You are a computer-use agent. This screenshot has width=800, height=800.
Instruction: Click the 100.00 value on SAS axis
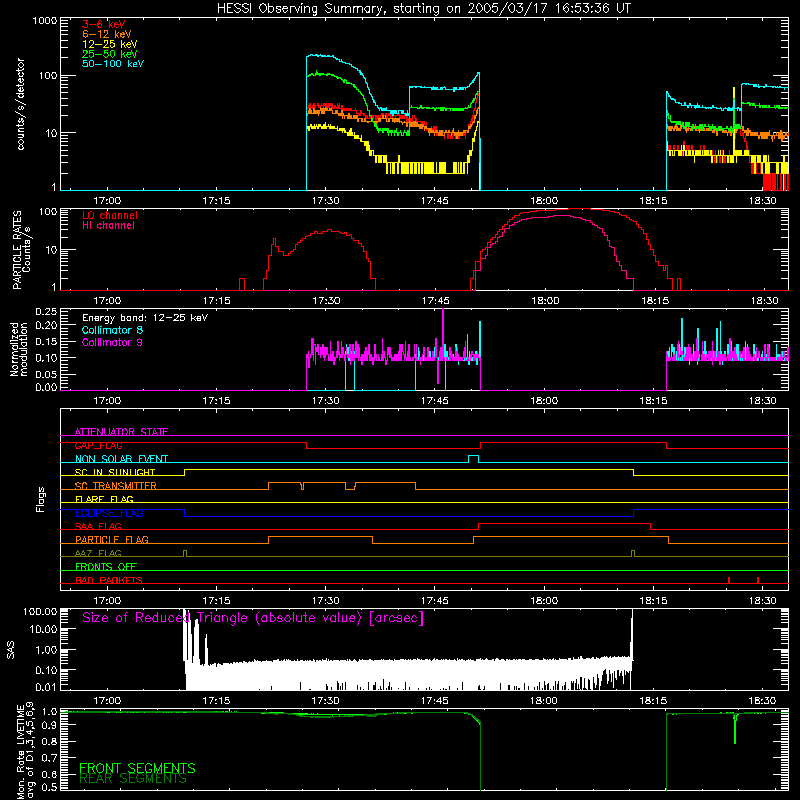tap(40, 611)
